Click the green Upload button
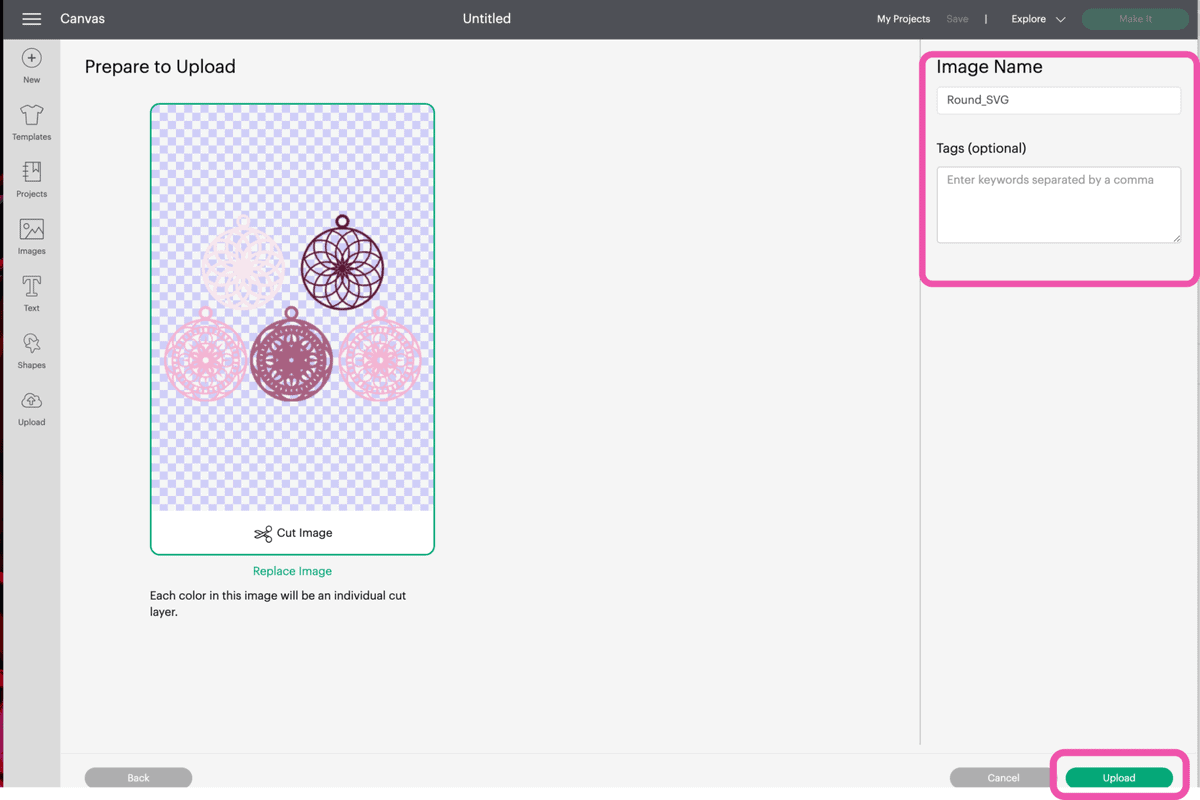Image resolution: width=1200 pixels, height=800 pixels. tap(1119, 777)
